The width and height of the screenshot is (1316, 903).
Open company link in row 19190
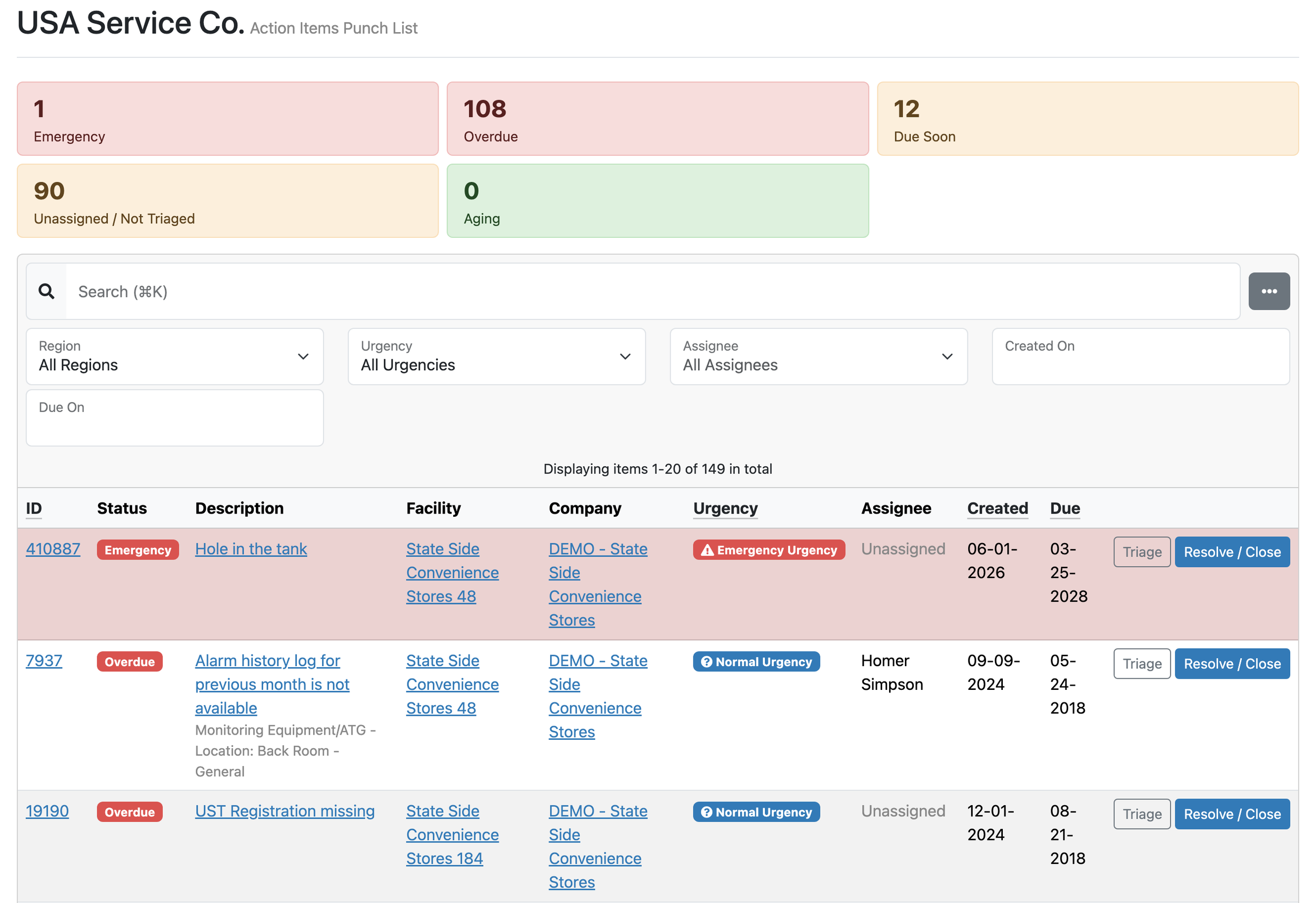pos(598,846)
